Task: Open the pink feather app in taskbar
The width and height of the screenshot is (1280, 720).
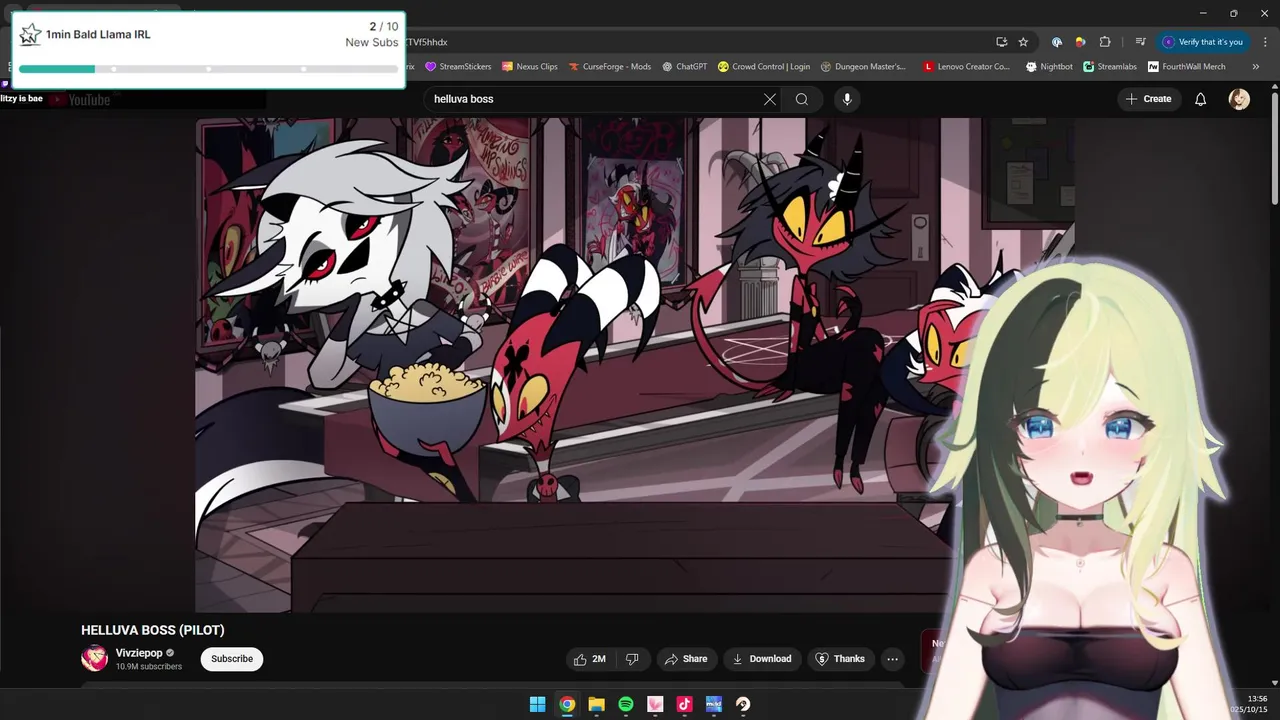Action: pyautogui.click(x=655, y=704)
